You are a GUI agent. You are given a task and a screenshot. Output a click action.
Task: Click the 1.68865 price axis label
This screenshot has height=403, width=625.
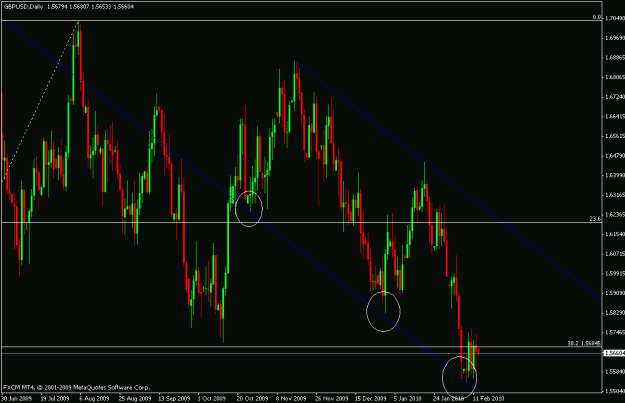click(x=615, y=57)
